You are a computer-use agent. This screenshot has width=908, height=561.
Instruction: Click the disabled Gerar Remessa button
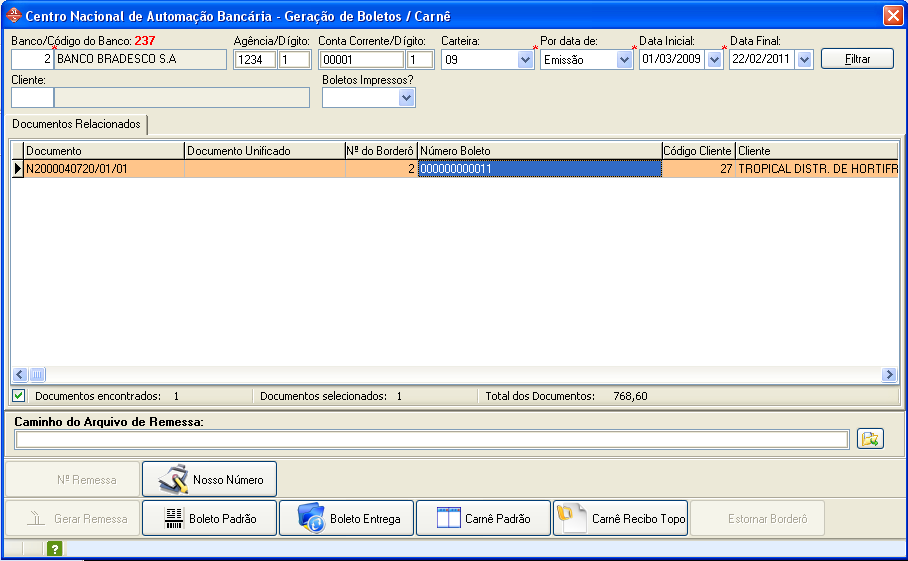pyautogui.click(x=72, y=518)
